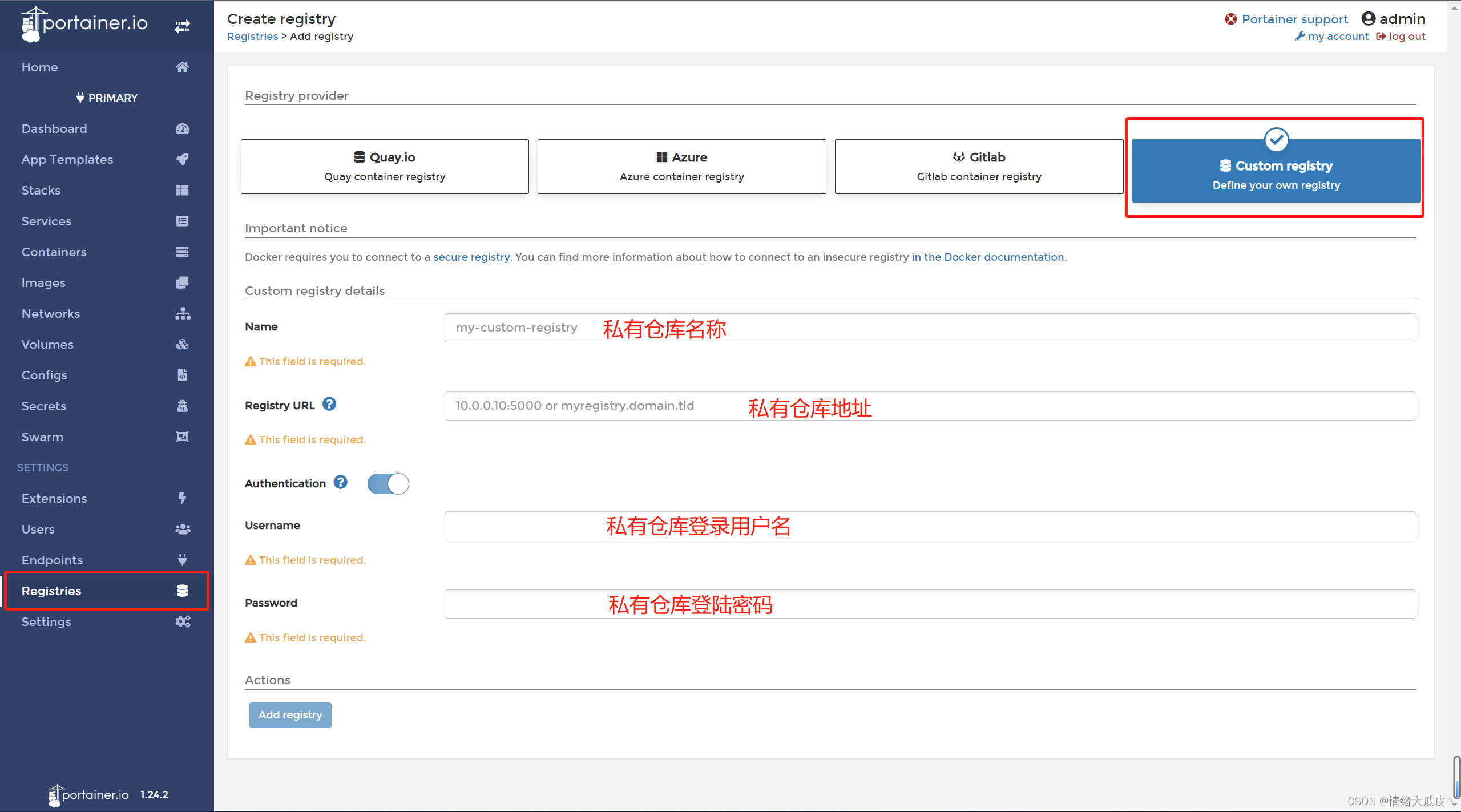This screenshot has height=812, width=1461.
Task: Click the Images clone icon
Action: pos(182,282)
